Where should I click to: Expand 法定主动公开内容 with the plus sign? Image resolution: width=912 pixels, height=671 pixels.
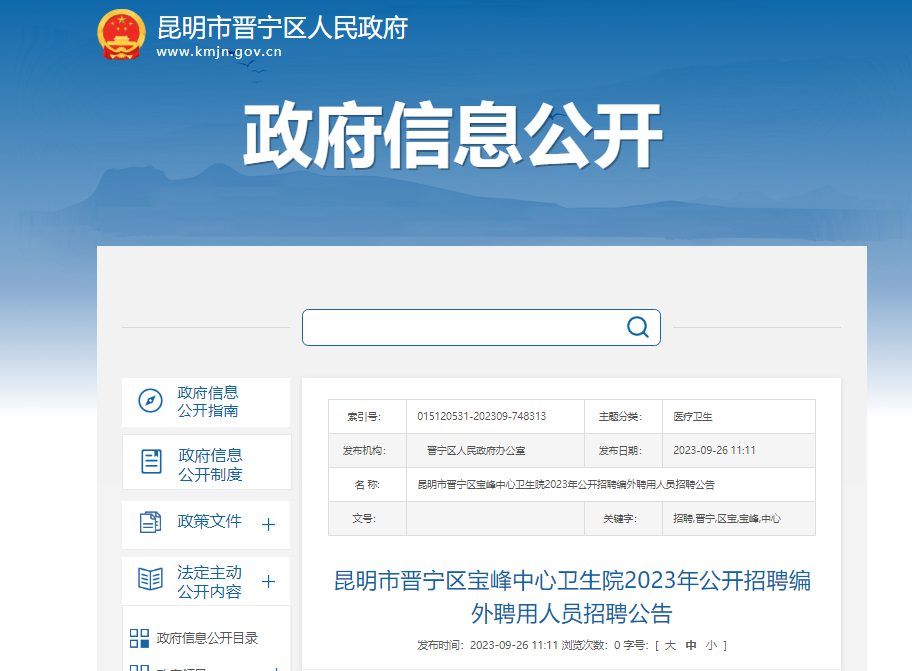pos(268,581)
